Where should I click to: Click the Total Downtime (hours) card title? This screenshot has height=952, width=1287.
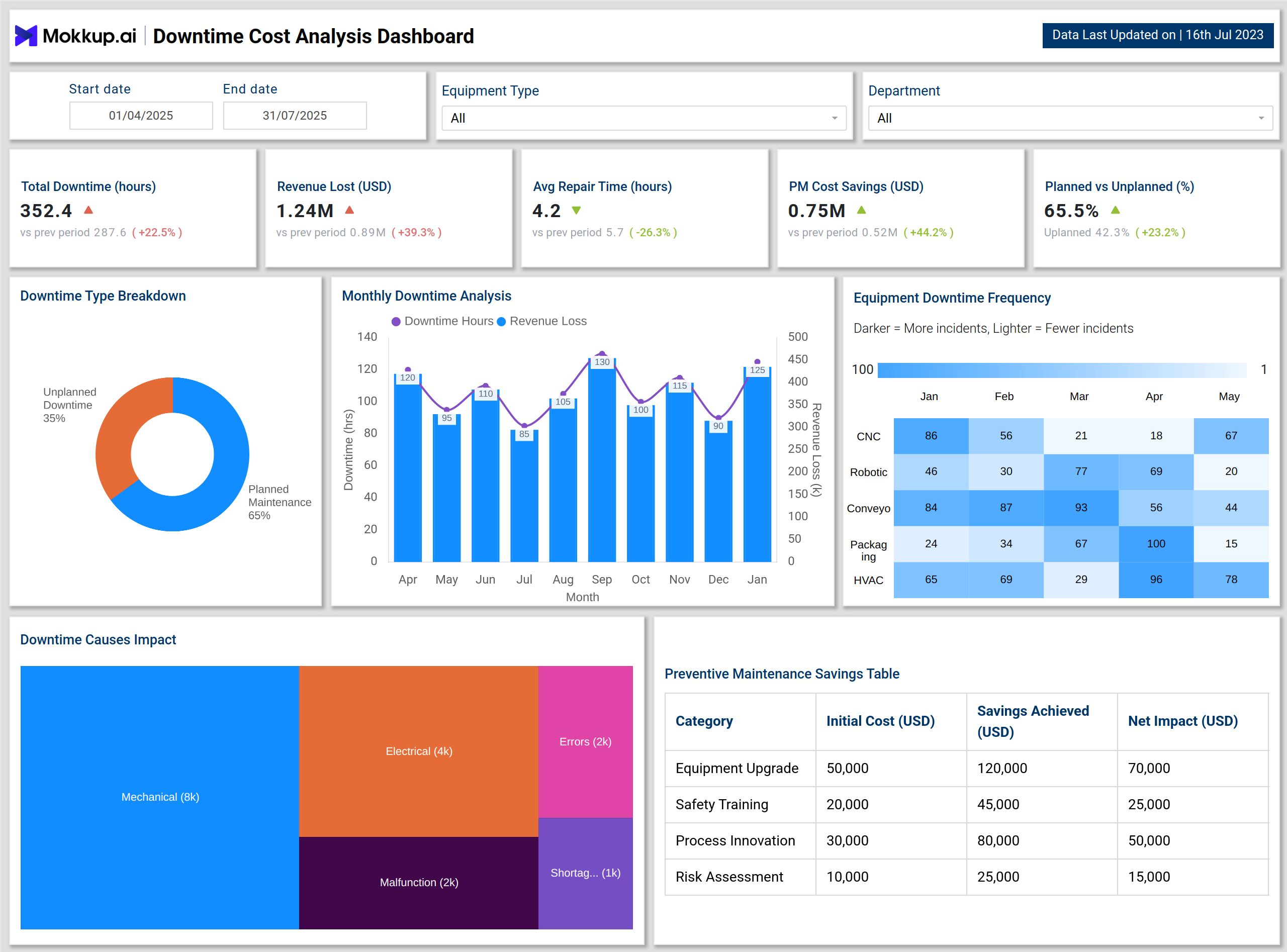[x=88, y=186]
